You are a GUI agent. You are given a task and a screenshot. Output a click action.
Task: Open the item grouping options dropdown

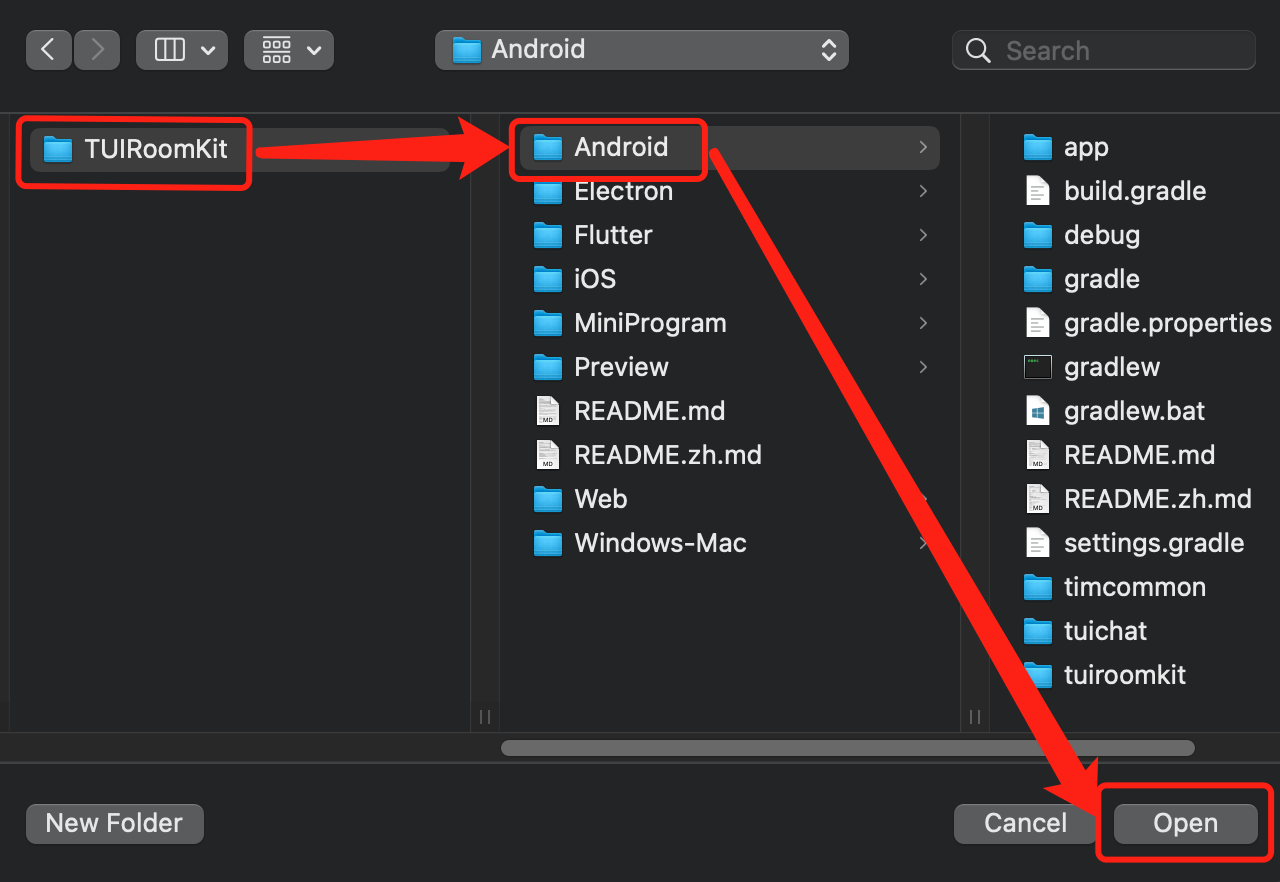[x=289, y=50]
